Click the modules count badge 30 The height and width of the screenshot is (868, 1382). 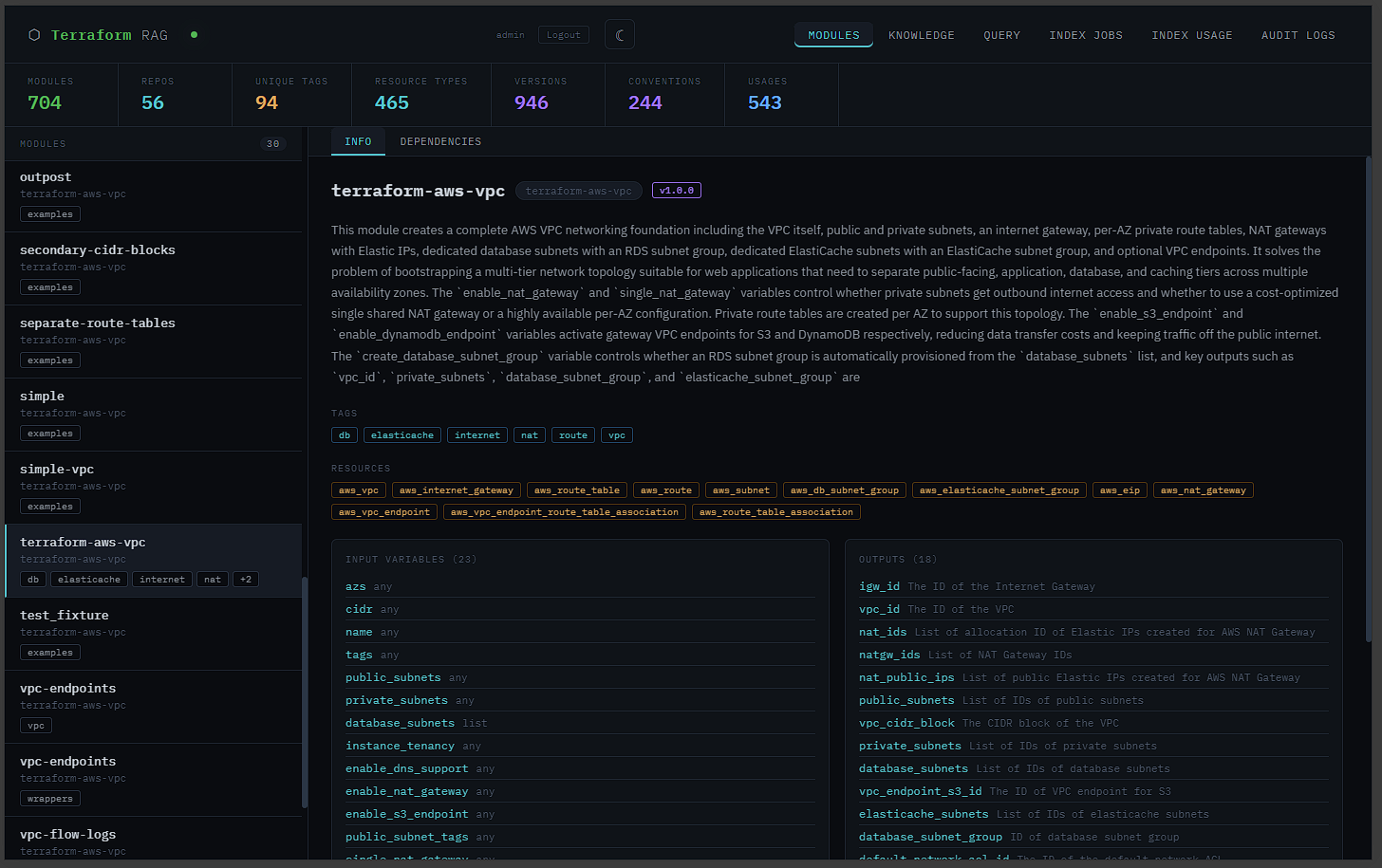273,144
